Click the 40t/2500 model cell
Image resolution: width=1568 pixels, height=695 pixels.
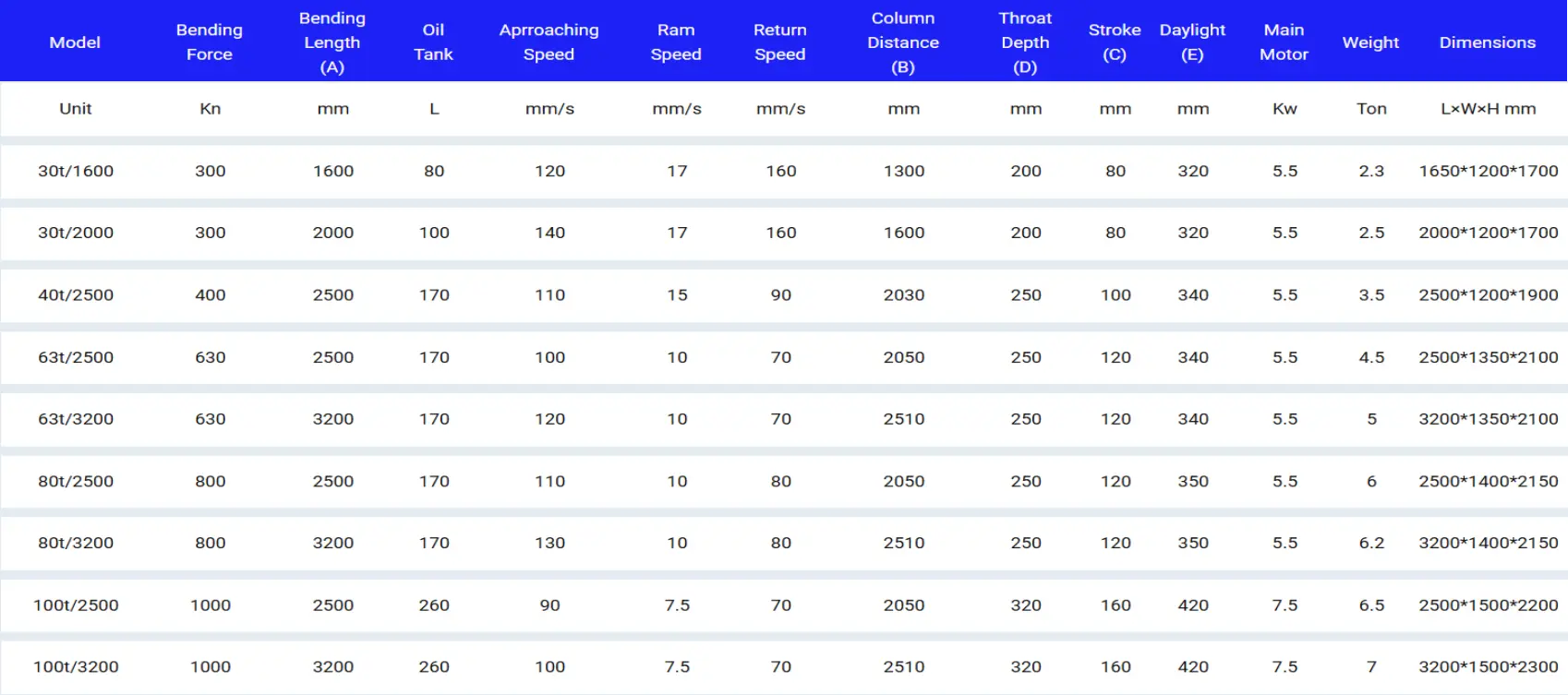(x=76, y=295)
